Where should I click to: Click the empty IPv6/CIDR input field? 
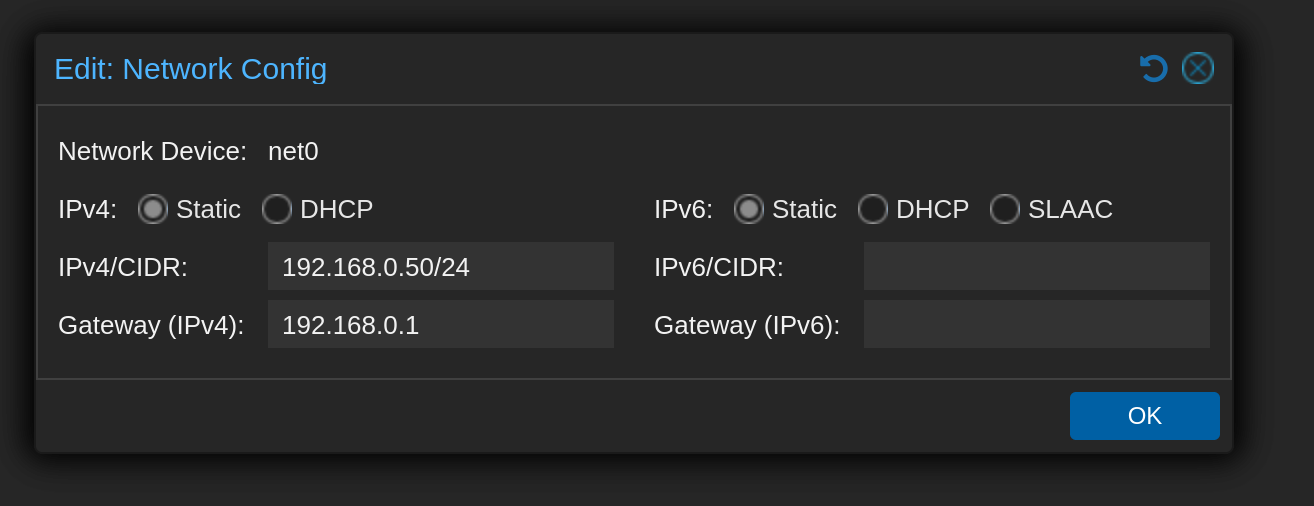tap(1037, 266)
